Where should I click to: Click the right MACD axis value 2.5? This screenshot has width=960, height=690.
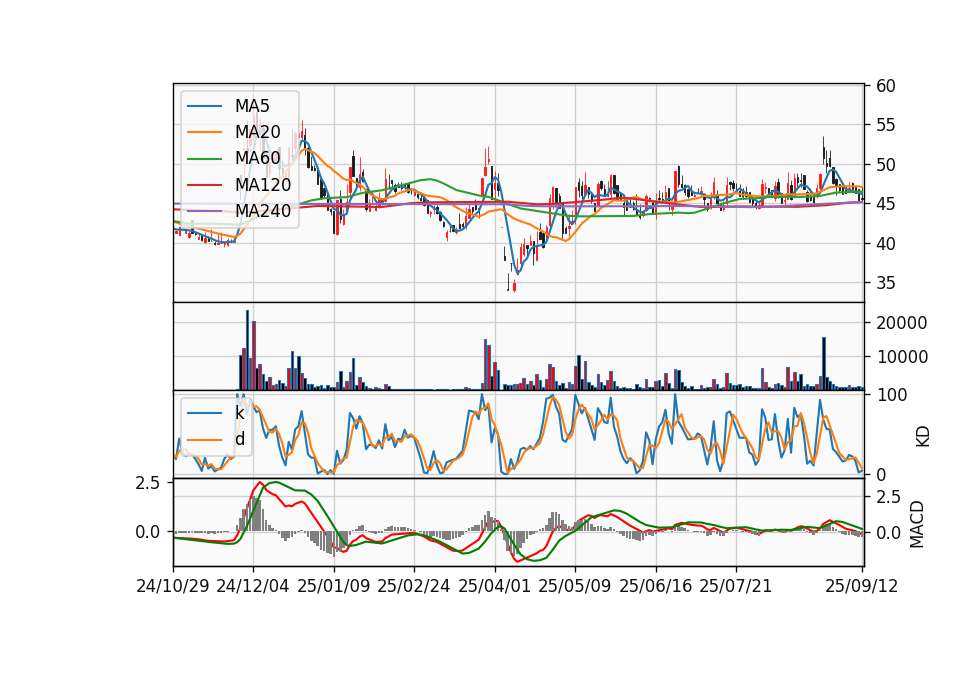(889, 497)
